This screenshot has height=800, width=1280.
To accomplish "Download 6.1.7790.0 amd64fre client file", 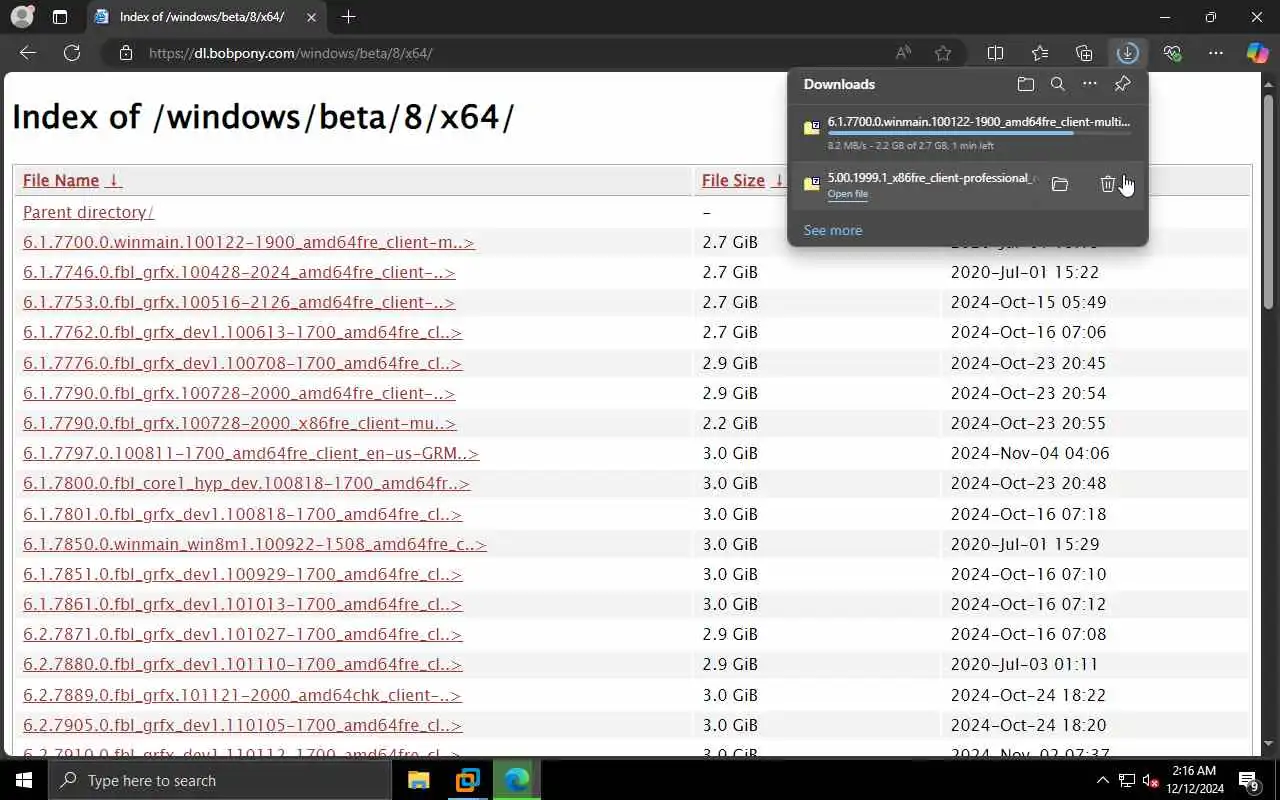I will click(239, 393).
